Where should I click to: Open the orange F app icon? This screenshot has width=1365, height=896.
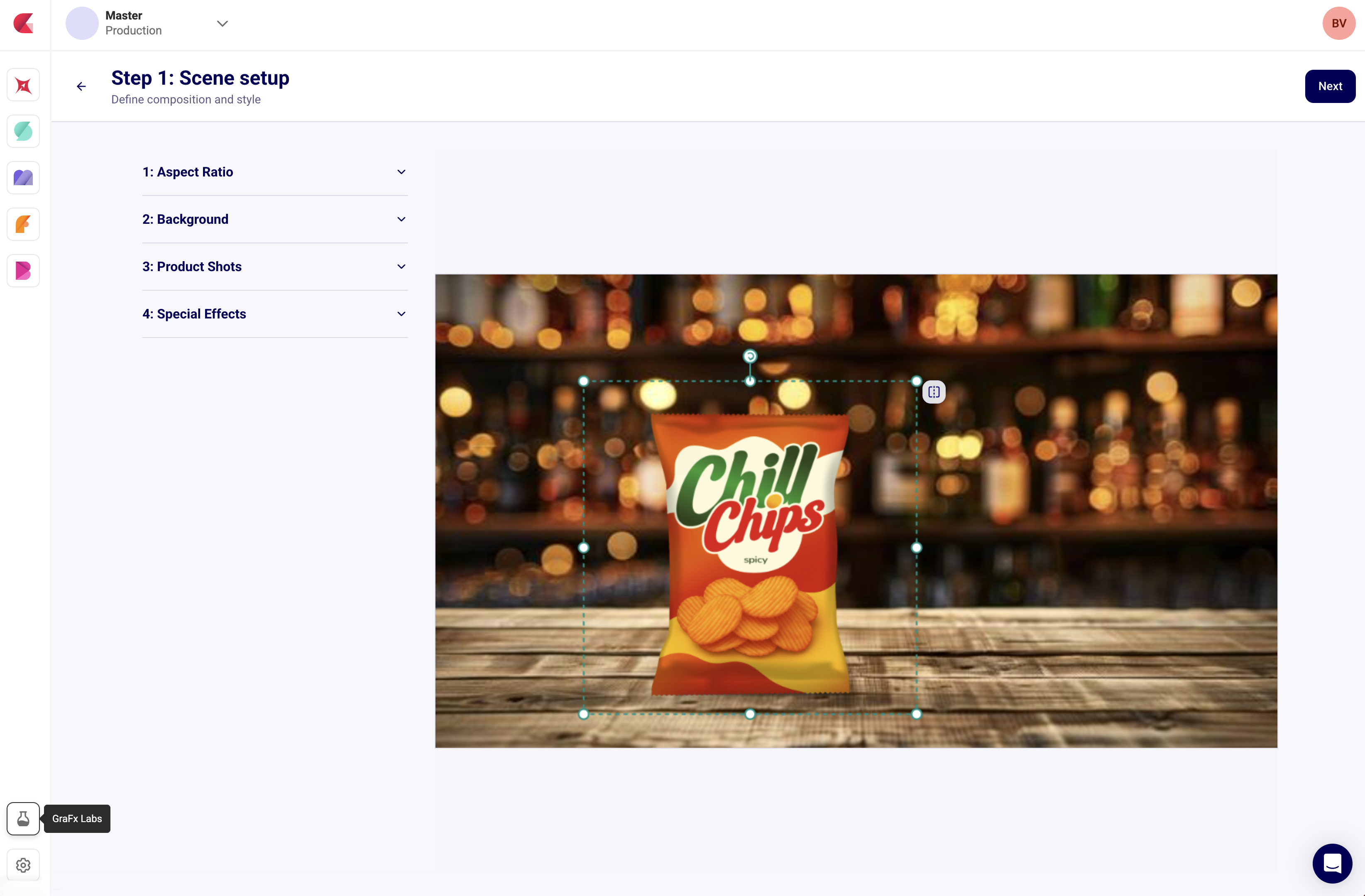(x=23, y=224)
